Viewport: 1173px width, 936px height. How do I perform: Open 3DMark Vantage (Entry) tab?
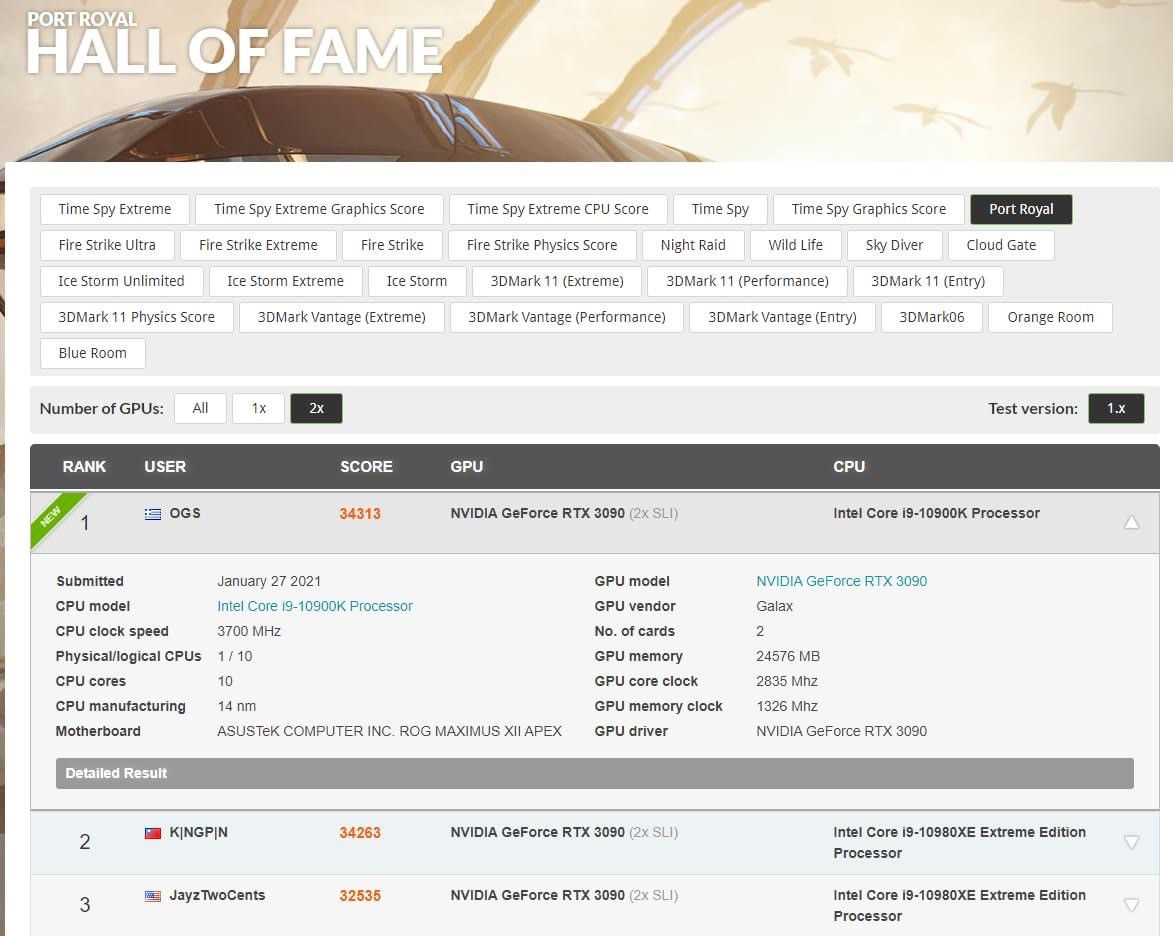point(782,317)
